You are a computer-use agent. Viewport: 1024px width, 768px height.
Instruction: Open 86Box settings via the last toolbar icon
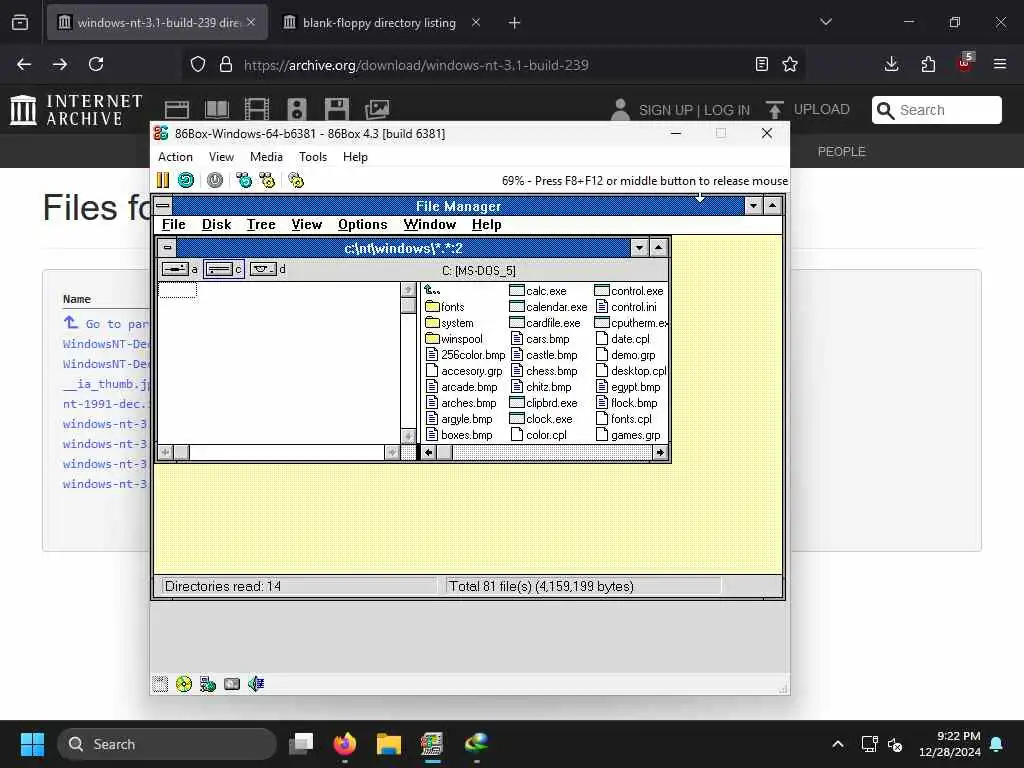tap(296, 180)
